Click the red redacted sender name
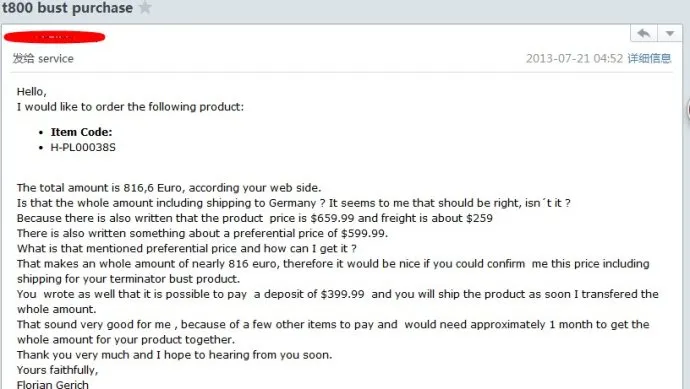 55,37
